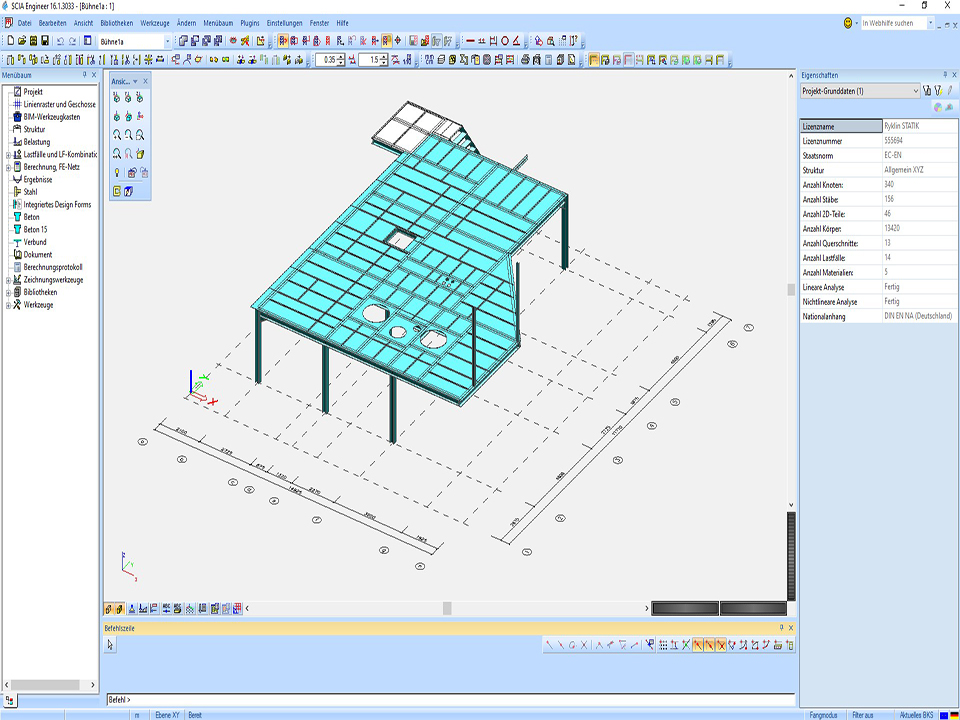Open the Bühne1a project dropdown
Image resolution: width=960 pixels, height=720 pixels.
tap(167, 41)
